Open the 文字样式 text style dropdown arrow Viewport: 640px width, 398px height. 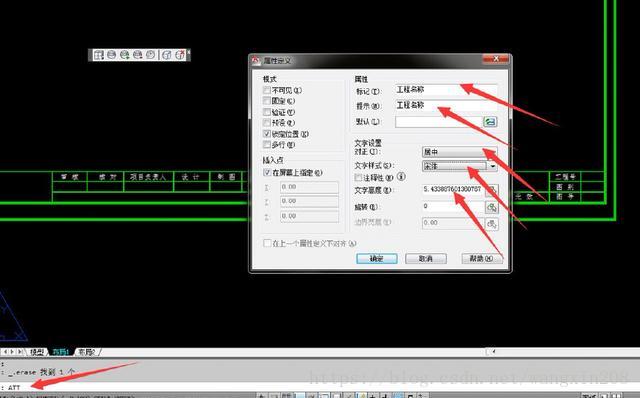pos(493,166)
